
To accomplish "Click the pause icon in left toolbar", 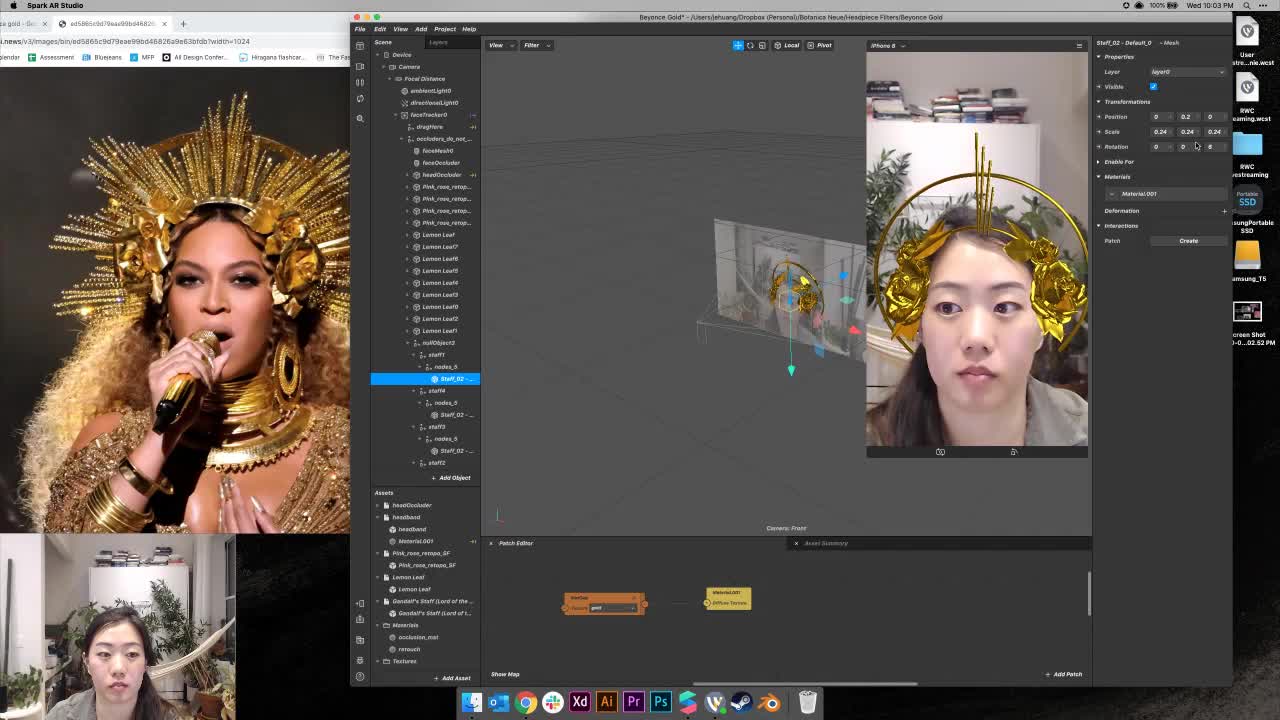I will point(360,82).
